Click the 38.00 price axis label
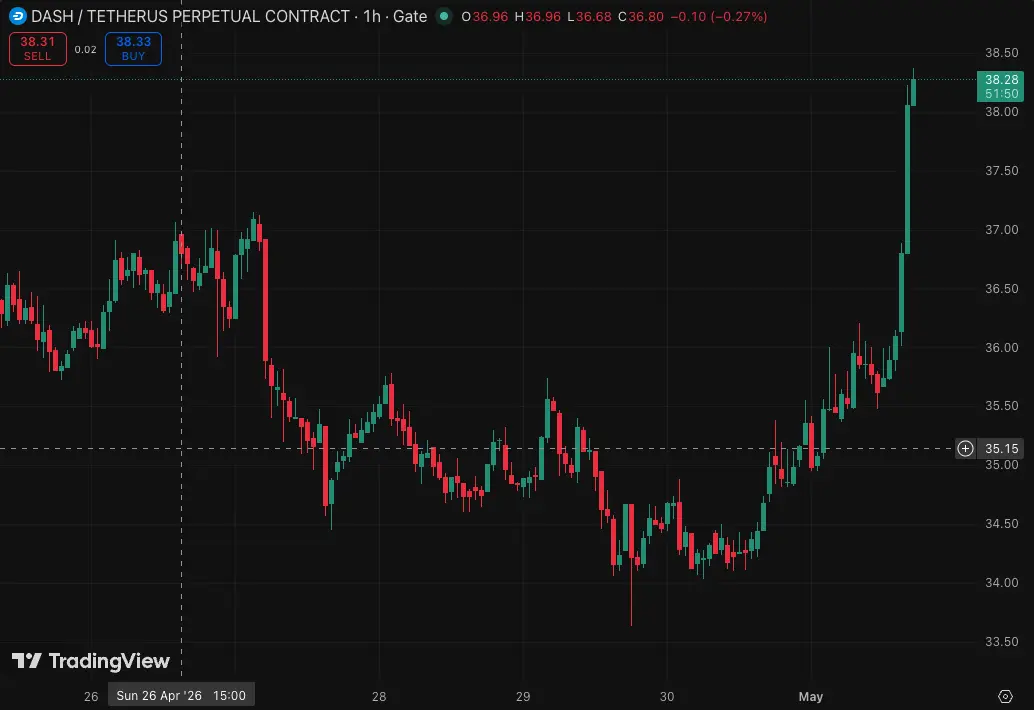This screenshot has width=1034, height=710. click(x=1001, y=111)
